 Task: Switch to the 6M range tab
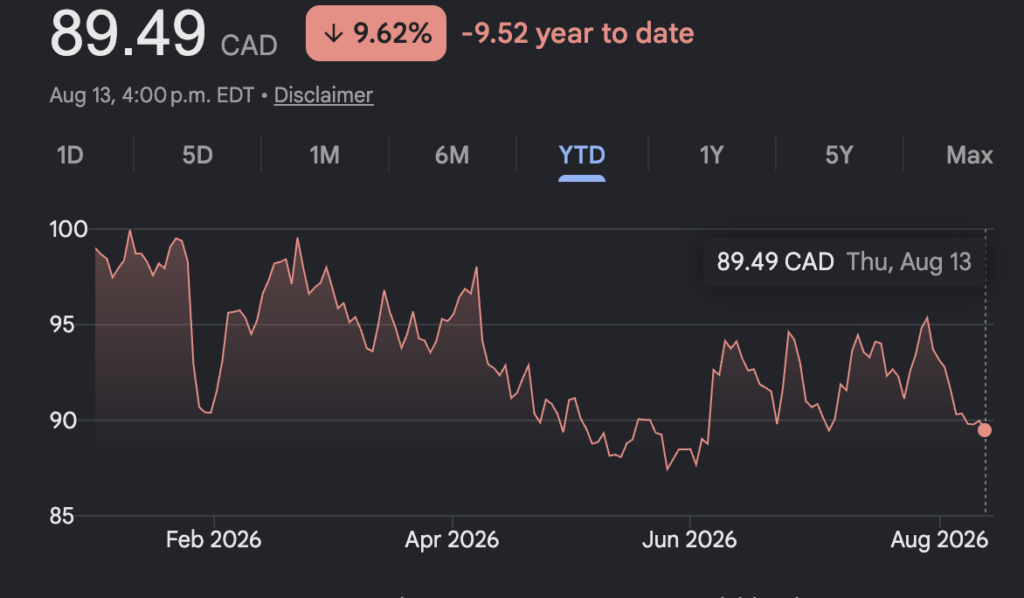tap(452, 155)
